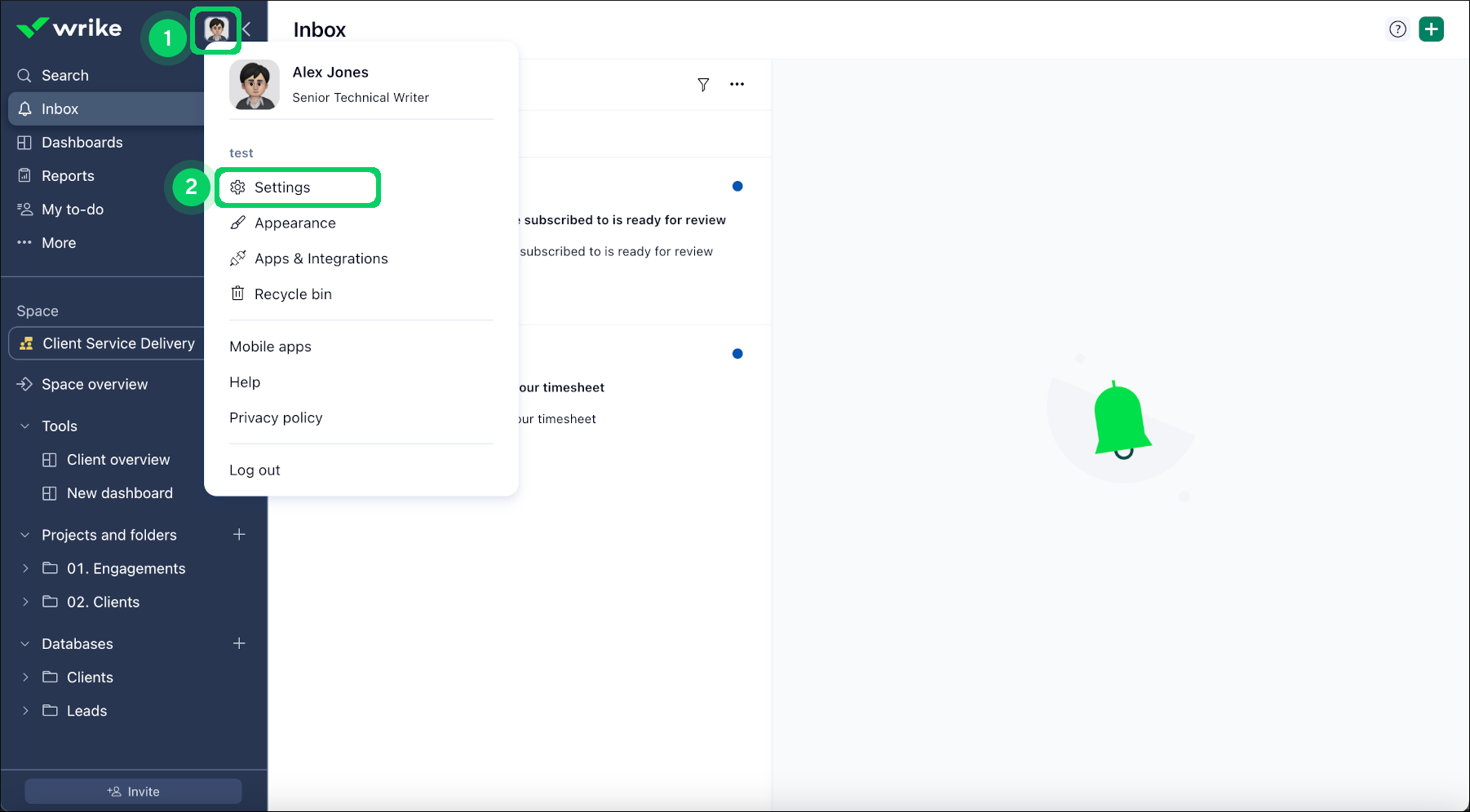
Task: Collapse the Tools section
Action: [x=25, y=426]
